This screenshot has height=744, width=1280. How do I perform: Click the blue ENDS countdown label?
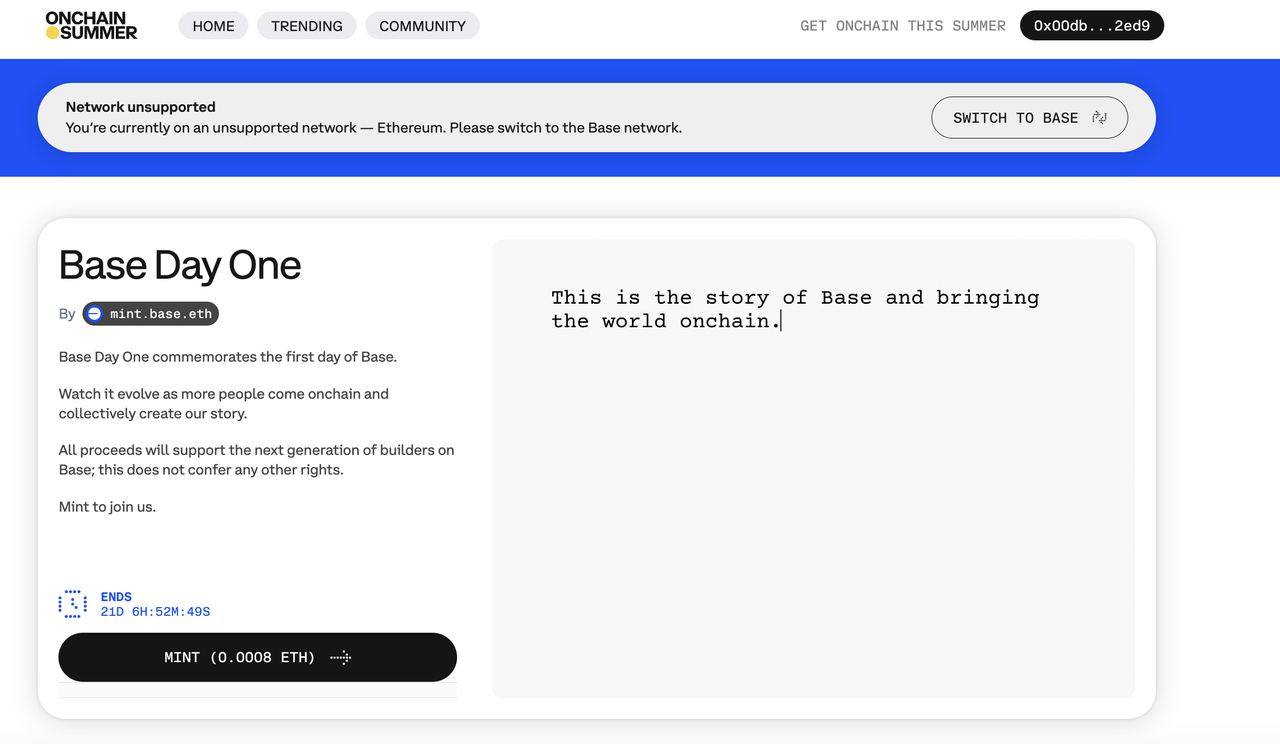pyautogui.click(x=116, y=596)
